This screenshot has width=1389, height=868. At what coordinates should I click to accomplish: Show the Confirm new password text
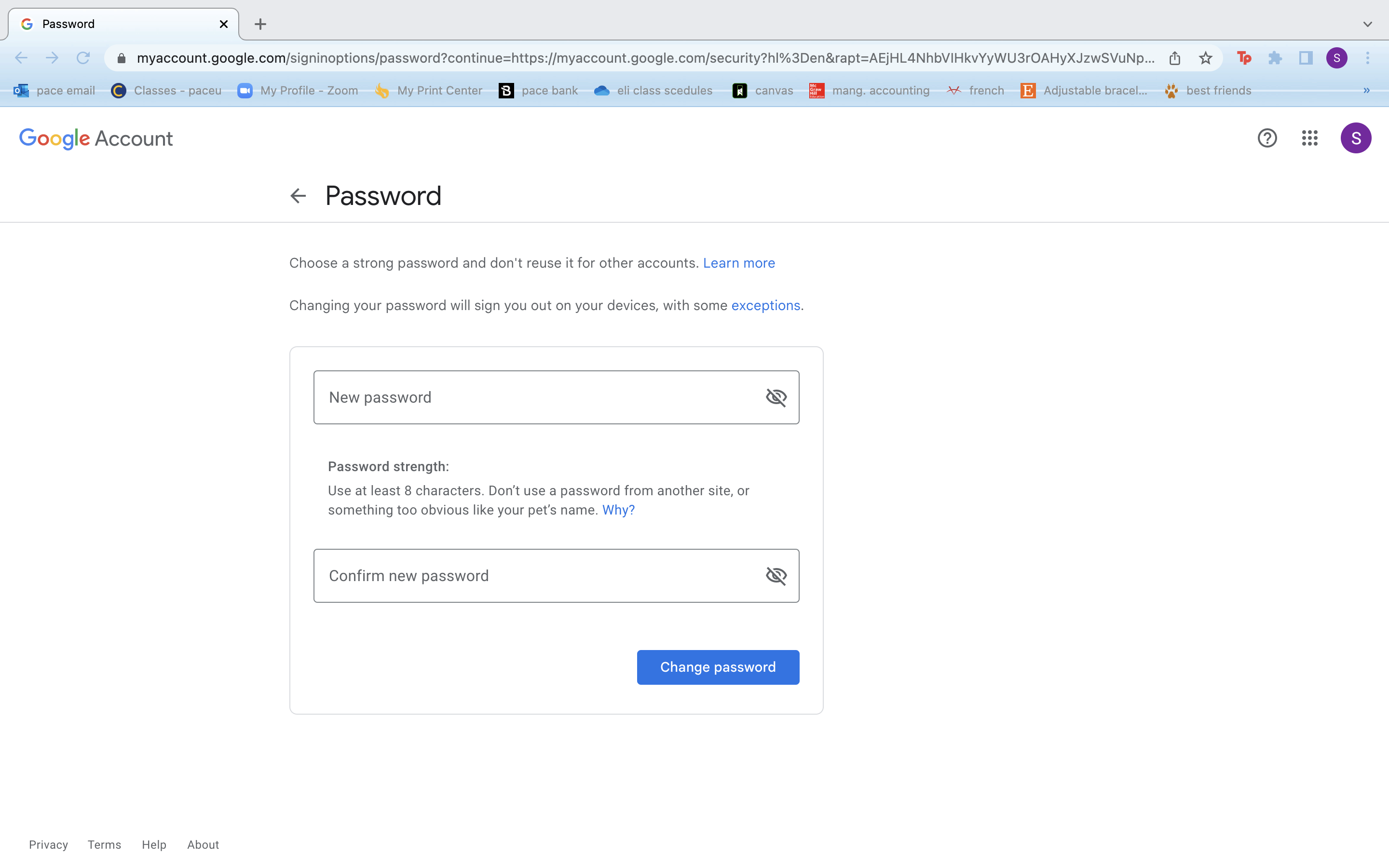coord(776,576)
